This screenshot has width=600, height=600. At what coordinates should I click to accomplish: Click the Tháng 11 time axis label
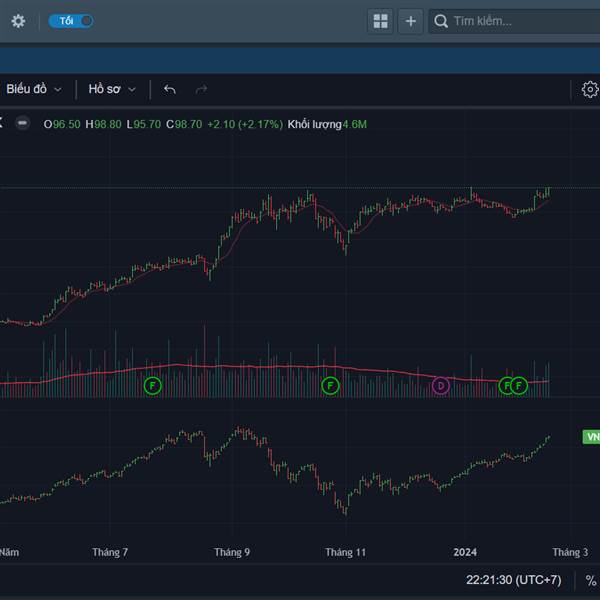(346, 552)
